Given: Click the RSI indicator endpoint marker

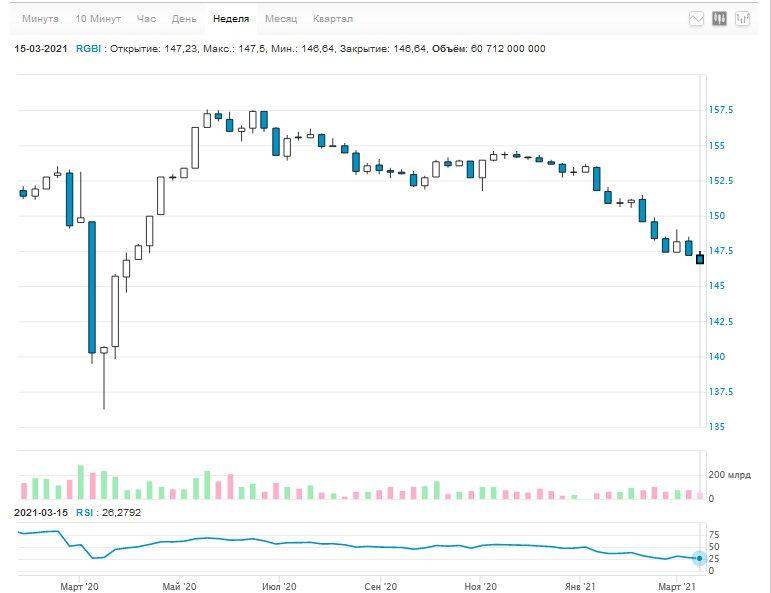Looking at the screenshot, I should (699, 558).
